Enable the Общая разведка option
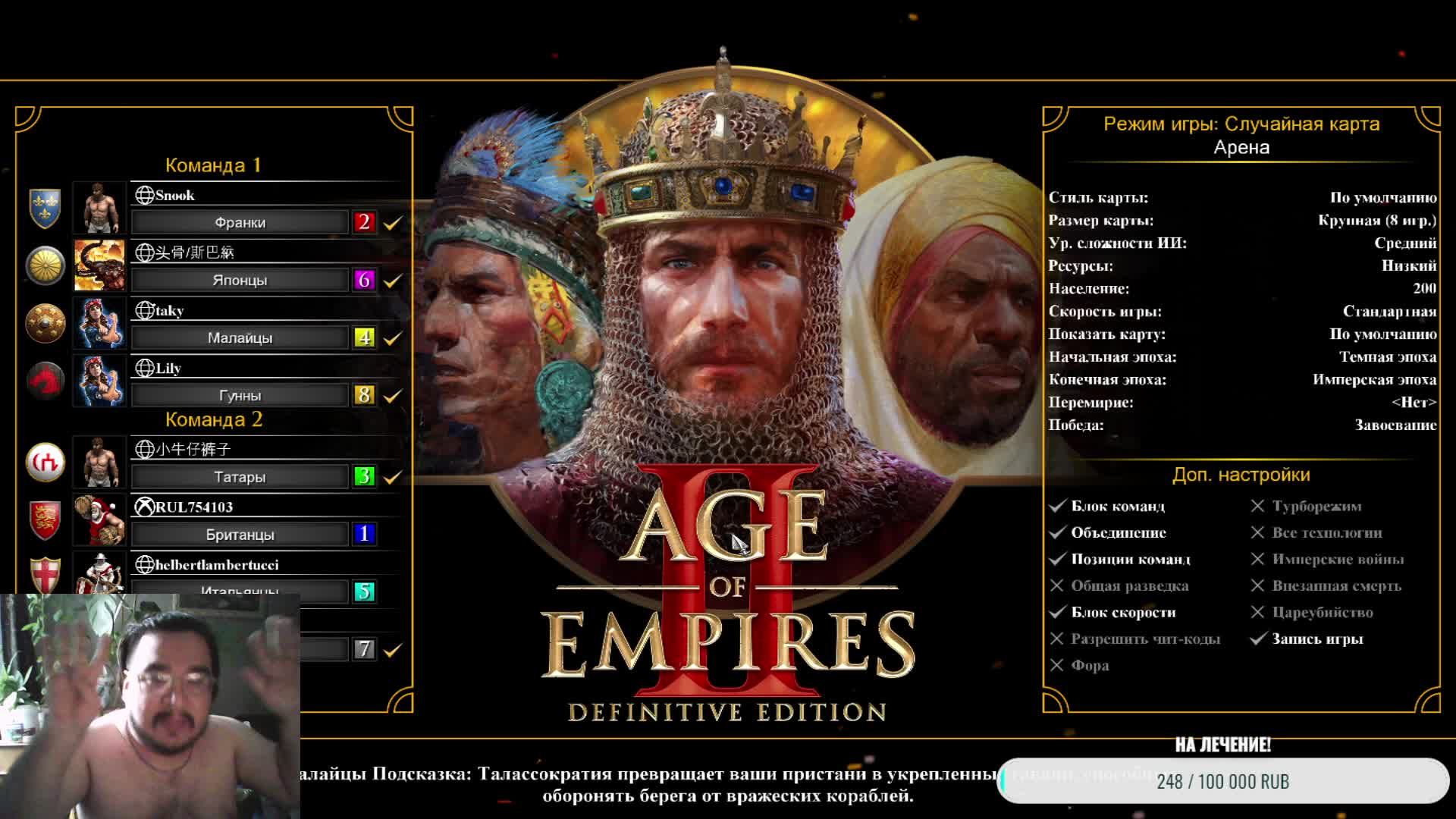The image size is (1456, 819). [1057, 585]
